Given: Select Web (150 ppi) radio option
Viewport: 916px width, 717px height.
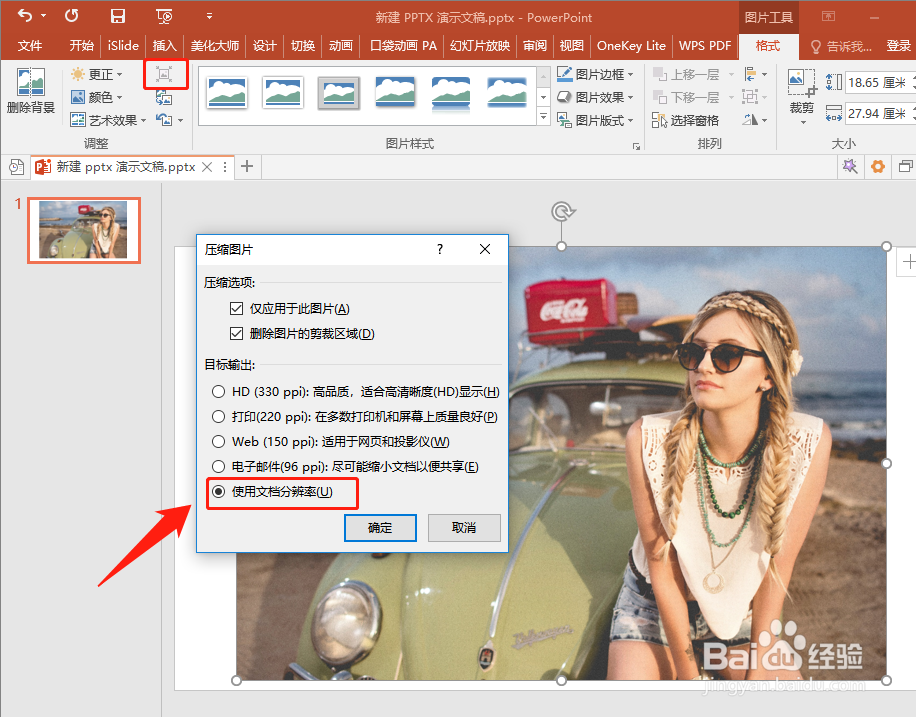Looking at the screenshot, I should 218,442.
